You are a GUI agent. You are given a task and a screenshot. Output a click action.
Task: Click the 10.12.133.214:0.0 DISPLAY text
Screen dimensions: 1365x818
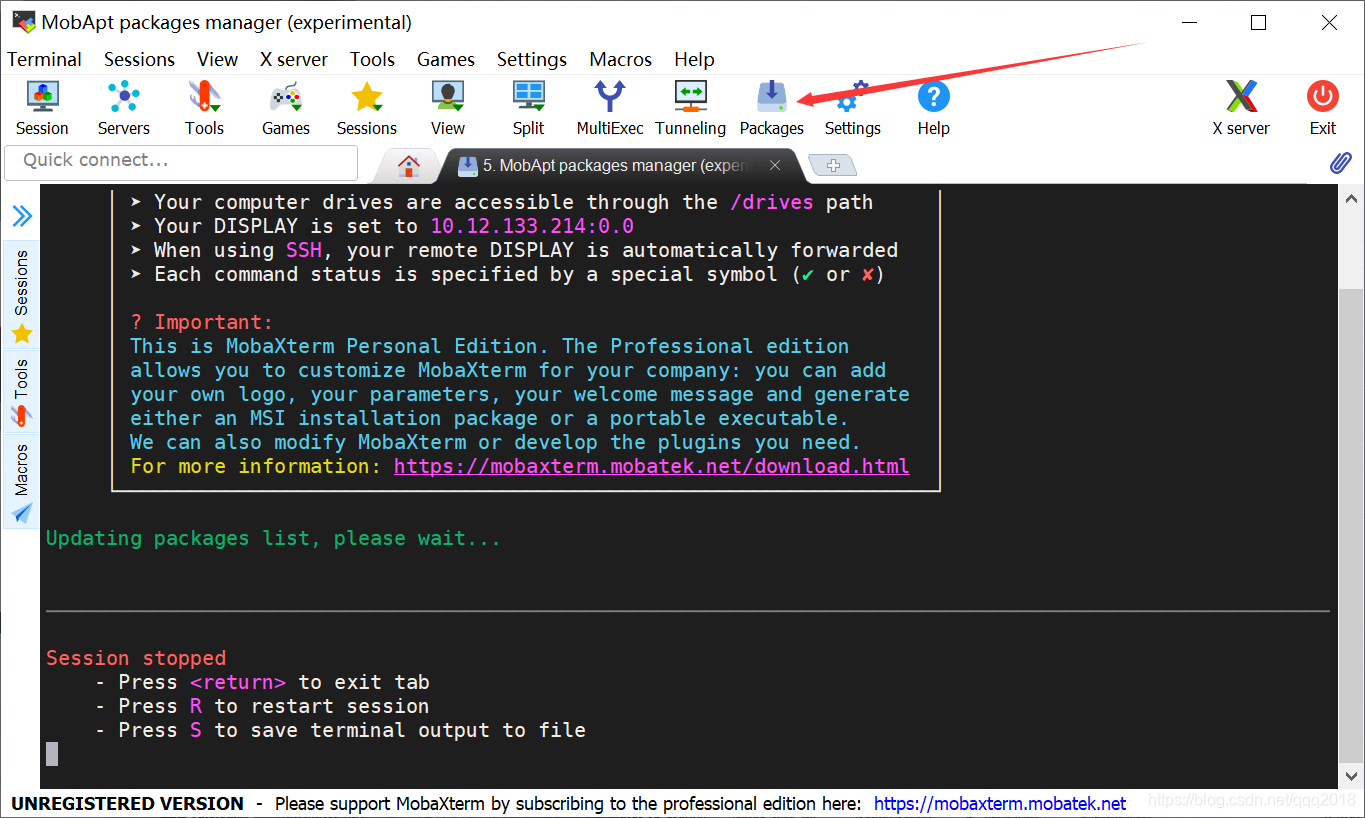(x=532, y=226)
